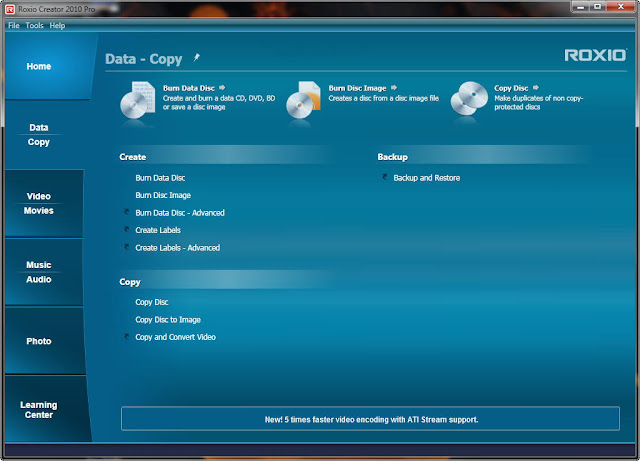Click Burn Data Disc link under Create
Image resolution: width=640 pixels, height=461 pixels.
(x=160, y=178)
